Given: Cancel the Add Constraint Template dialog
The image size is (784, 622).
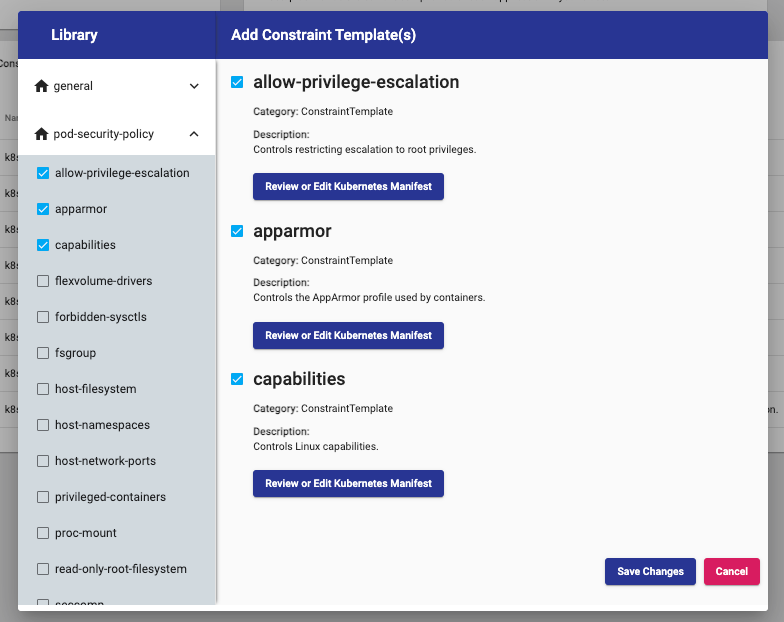Looking at the screenshot, I should 731,571.
